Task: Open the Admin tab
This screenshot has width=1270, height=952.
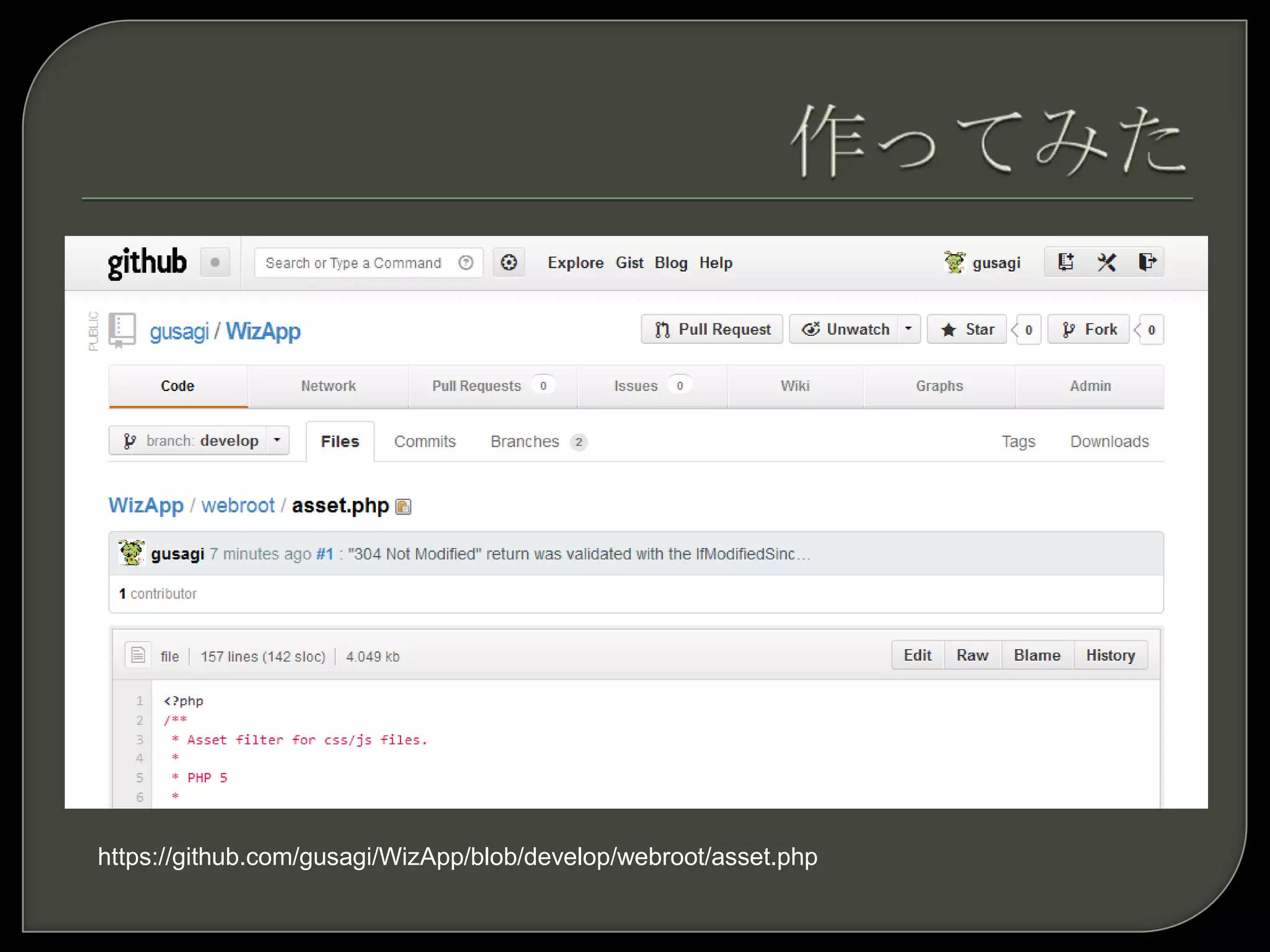Action: pos(1090,386)
